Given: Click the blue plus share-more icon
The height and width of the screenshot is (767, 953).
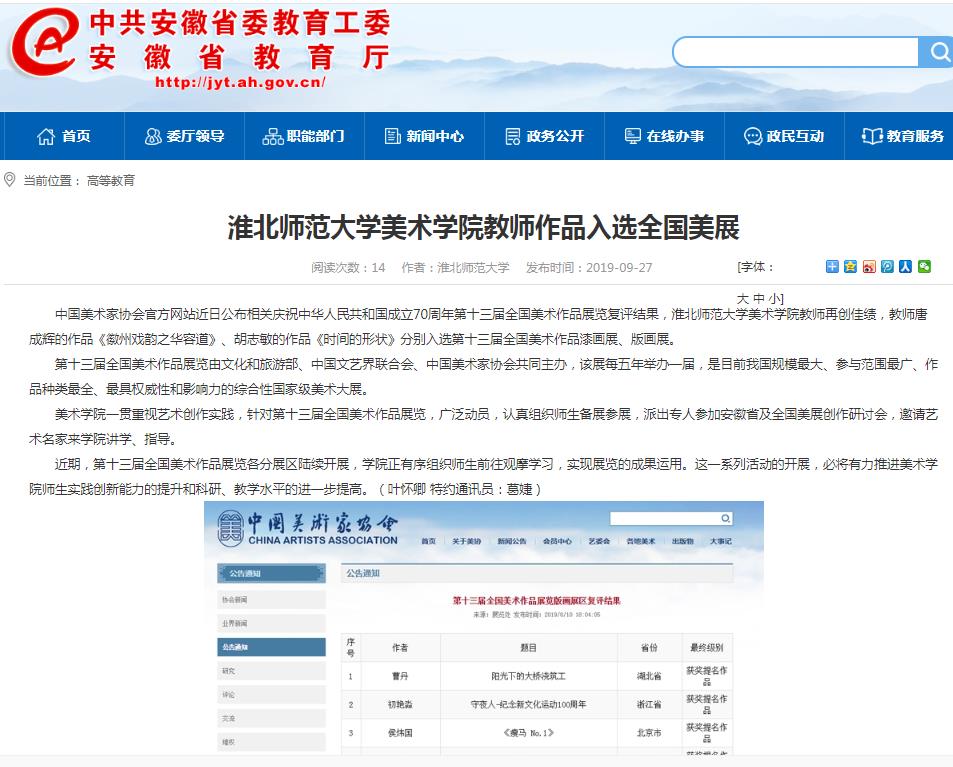Looking at the screenshot, I should pos(832,266).
